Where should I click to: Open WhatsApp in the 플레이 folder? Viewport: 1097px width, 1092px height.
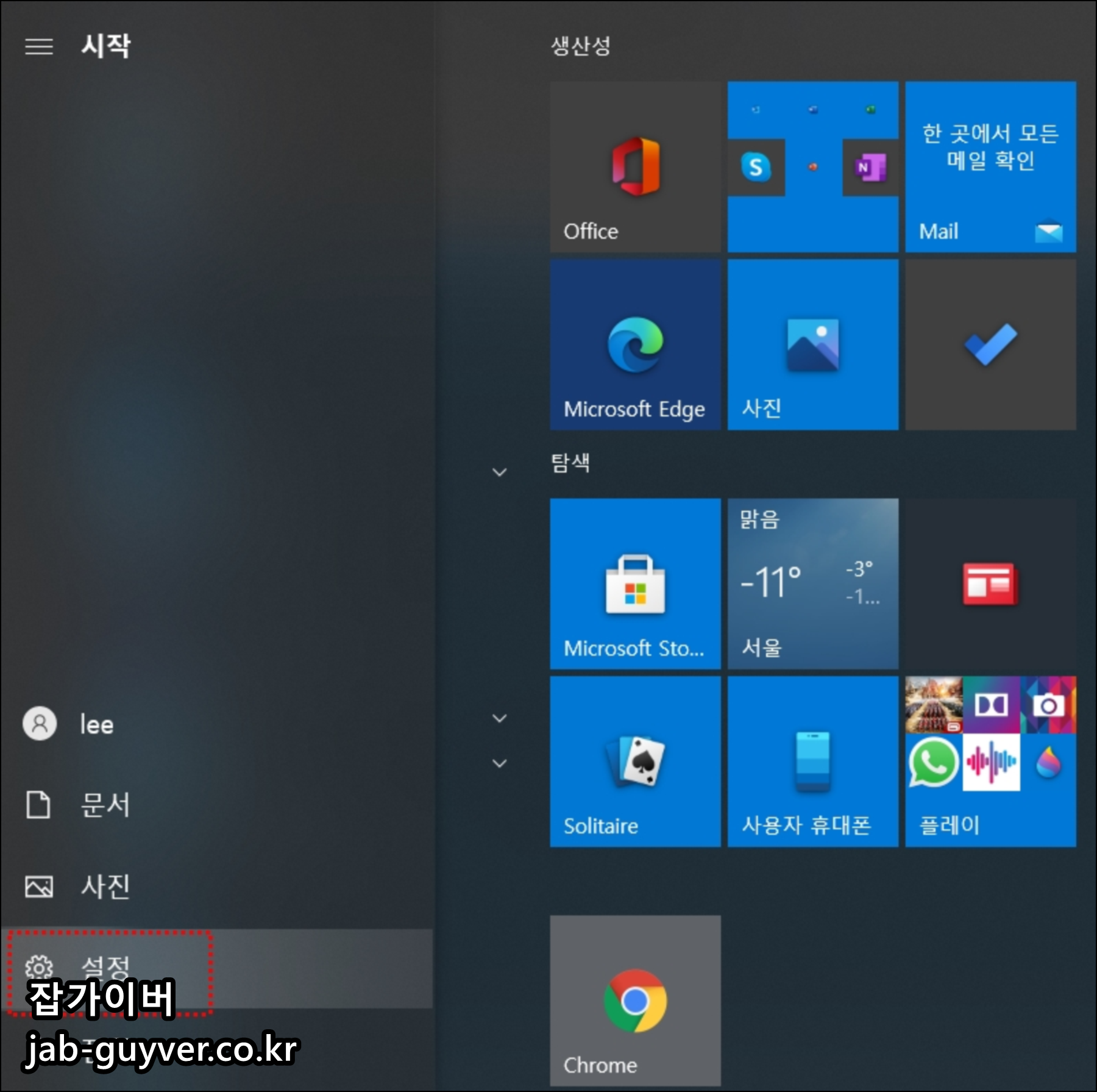(x=934, y=762)
